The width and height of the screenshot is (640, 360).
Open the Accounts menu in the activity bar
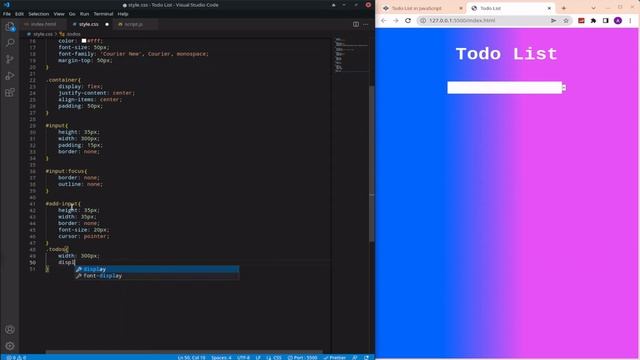click(x=10, y=329)
